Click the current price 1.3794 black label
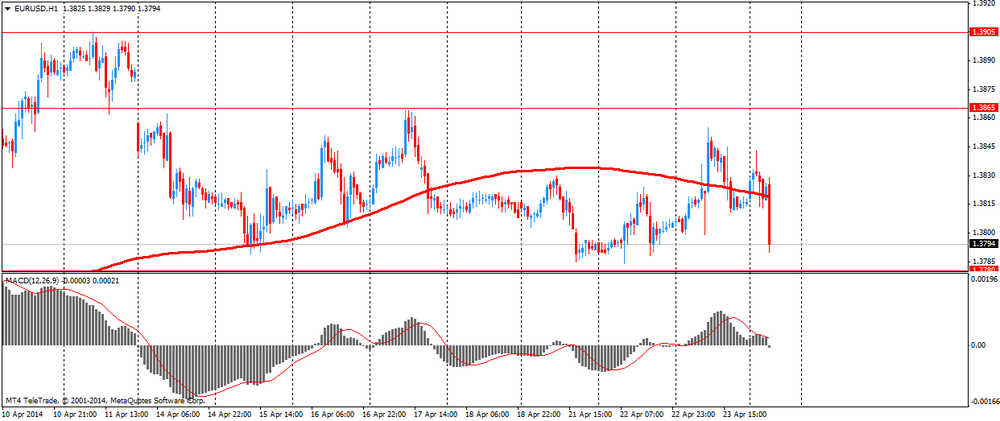 984,243
